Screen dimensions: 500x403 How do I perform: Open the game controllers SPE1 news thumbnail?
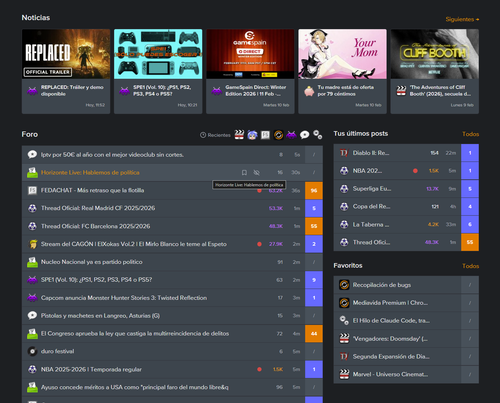point(158,54)
